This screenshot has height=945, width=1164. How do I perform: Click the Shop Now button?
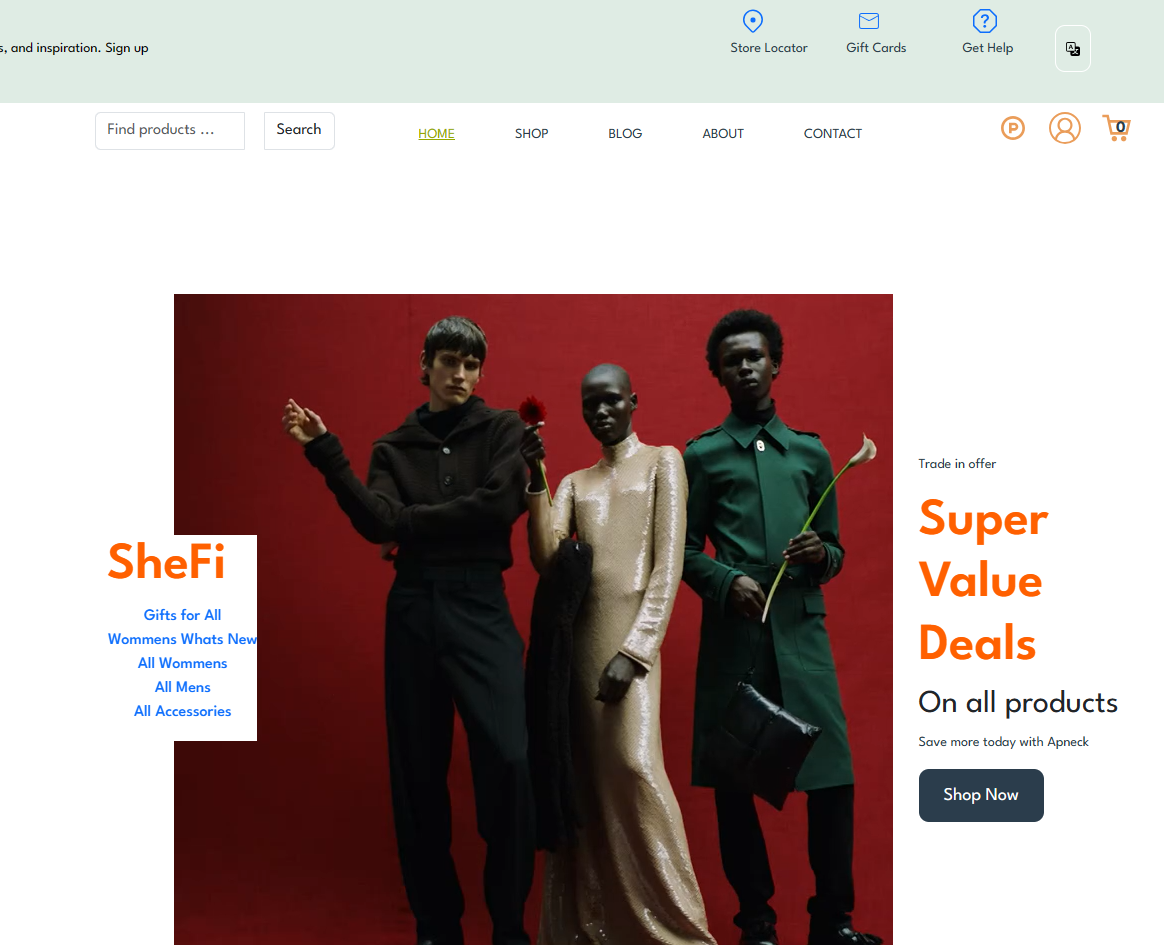[x=981, y=795]
